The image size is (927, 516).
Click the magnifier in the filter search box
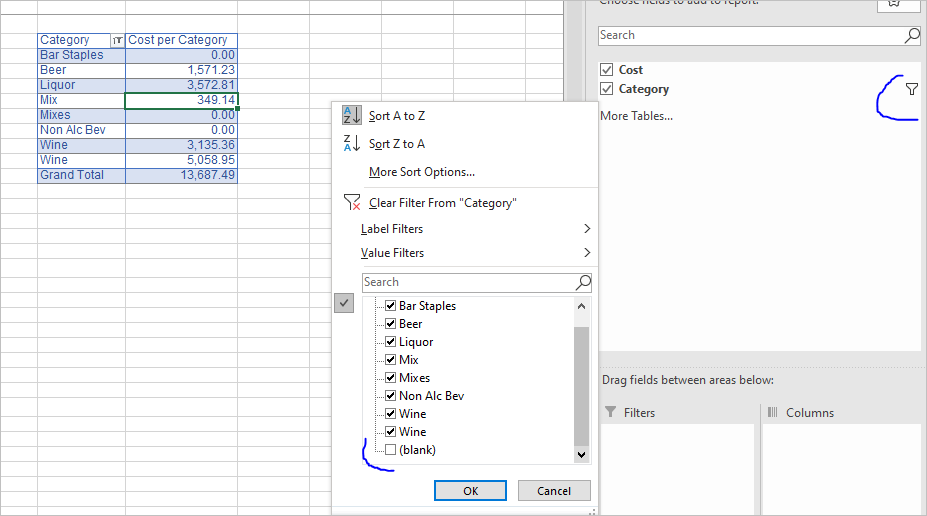583,283
